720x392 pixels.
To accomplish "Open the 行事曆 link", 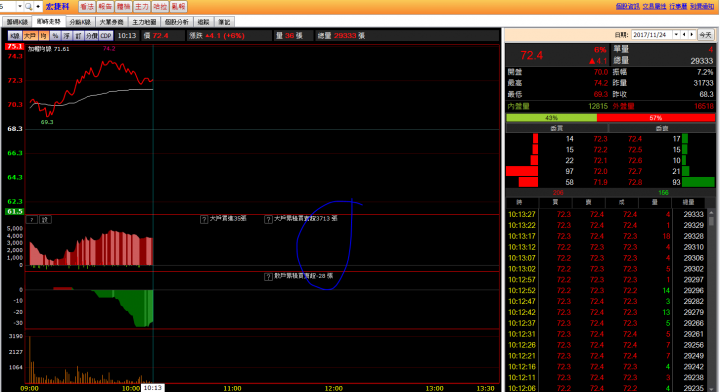I will 678,6.
